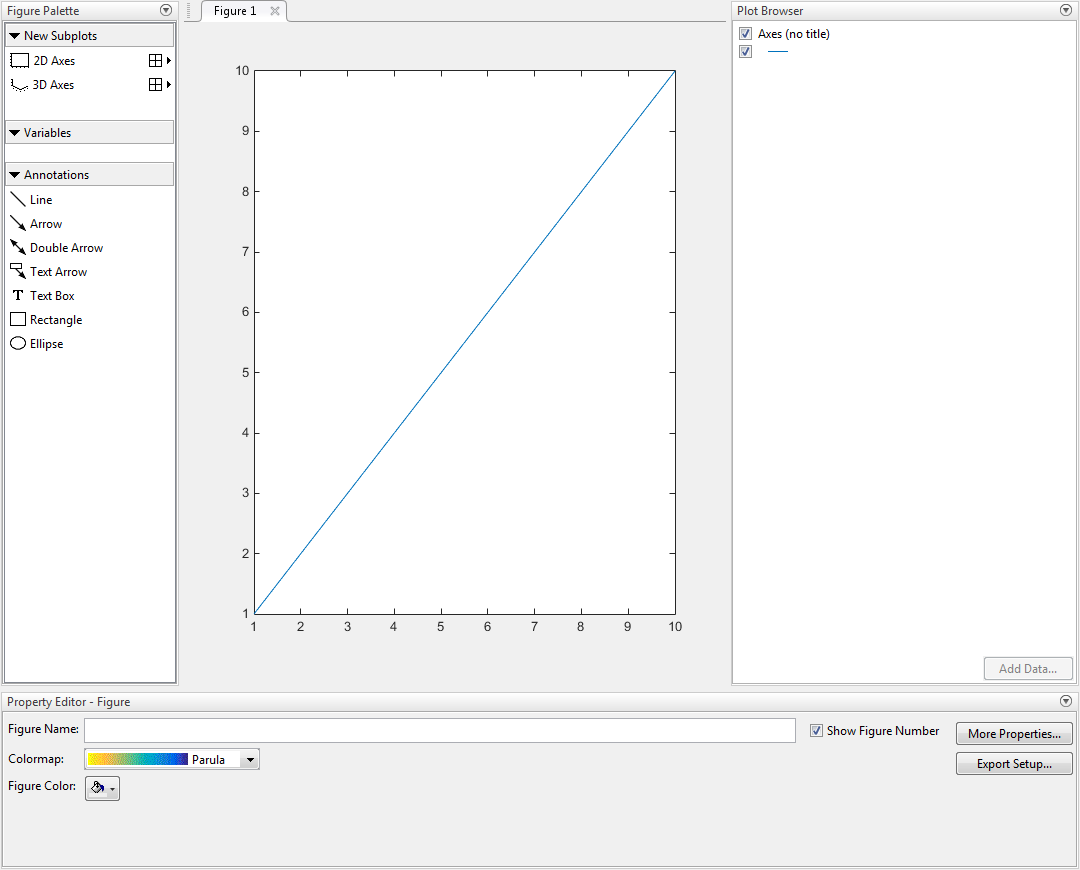Click the Parula colormap gradient swatch

coord(138,759)
